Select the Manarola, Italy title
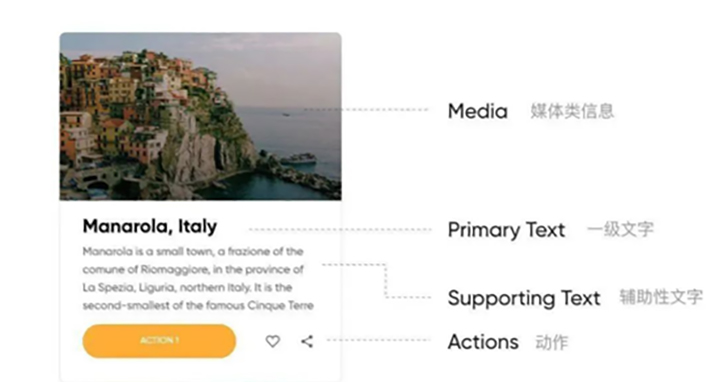This screenshot has width=720, height=382. tap(150, 226)
